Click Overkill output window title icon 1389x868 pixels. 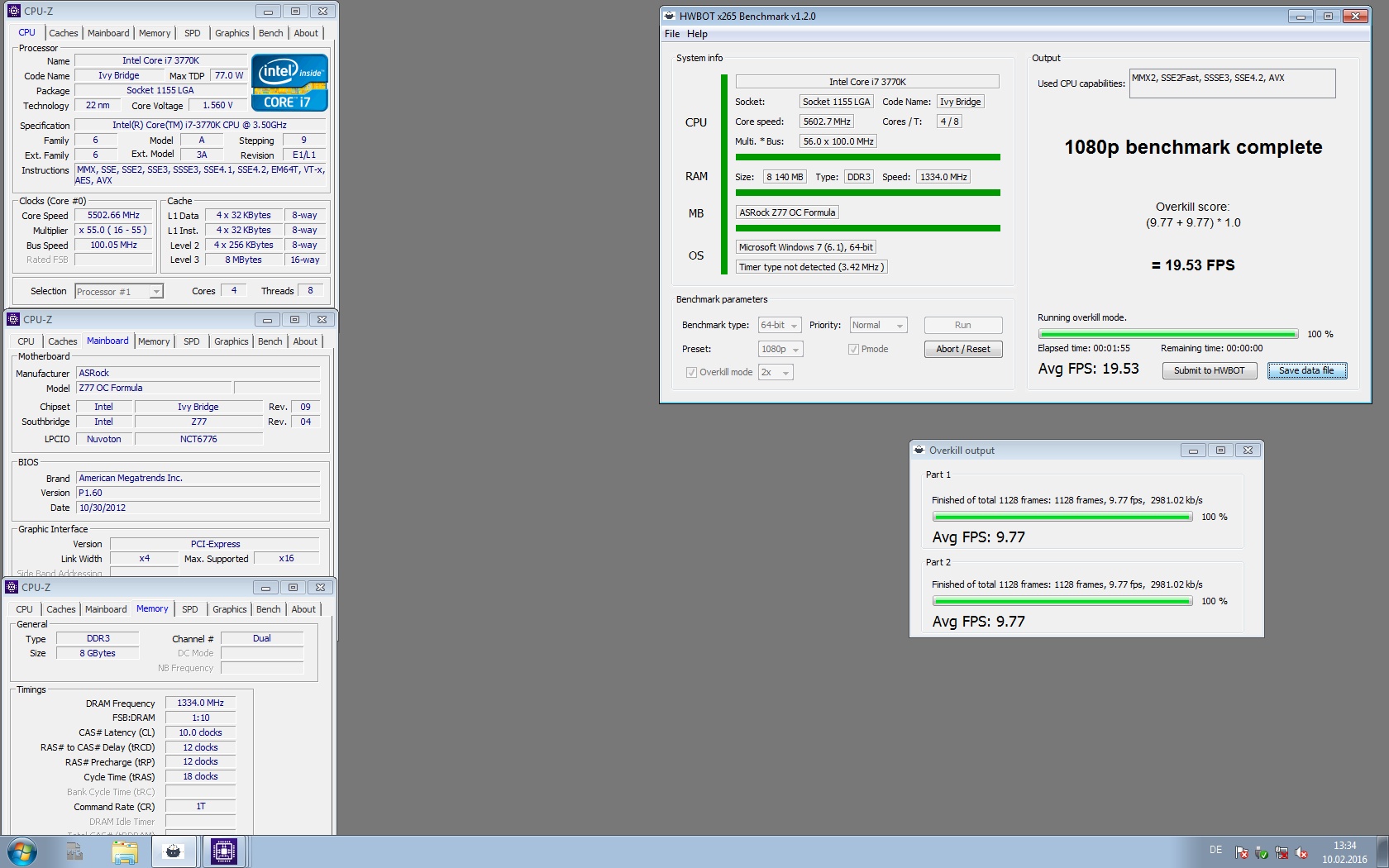click(919, 451)
